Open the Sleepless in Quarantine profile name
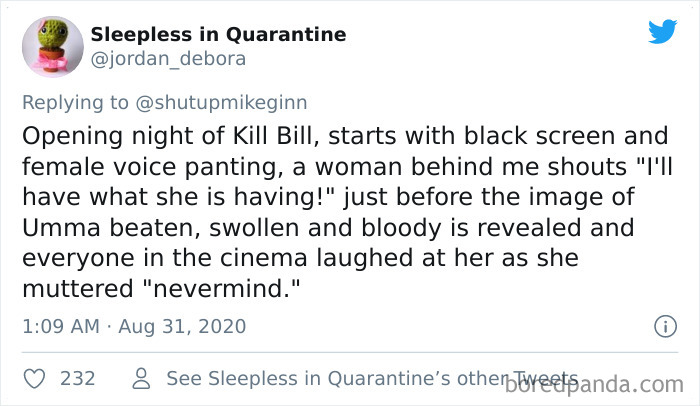This screenshot has height=406, width=700. coord(218,35)
